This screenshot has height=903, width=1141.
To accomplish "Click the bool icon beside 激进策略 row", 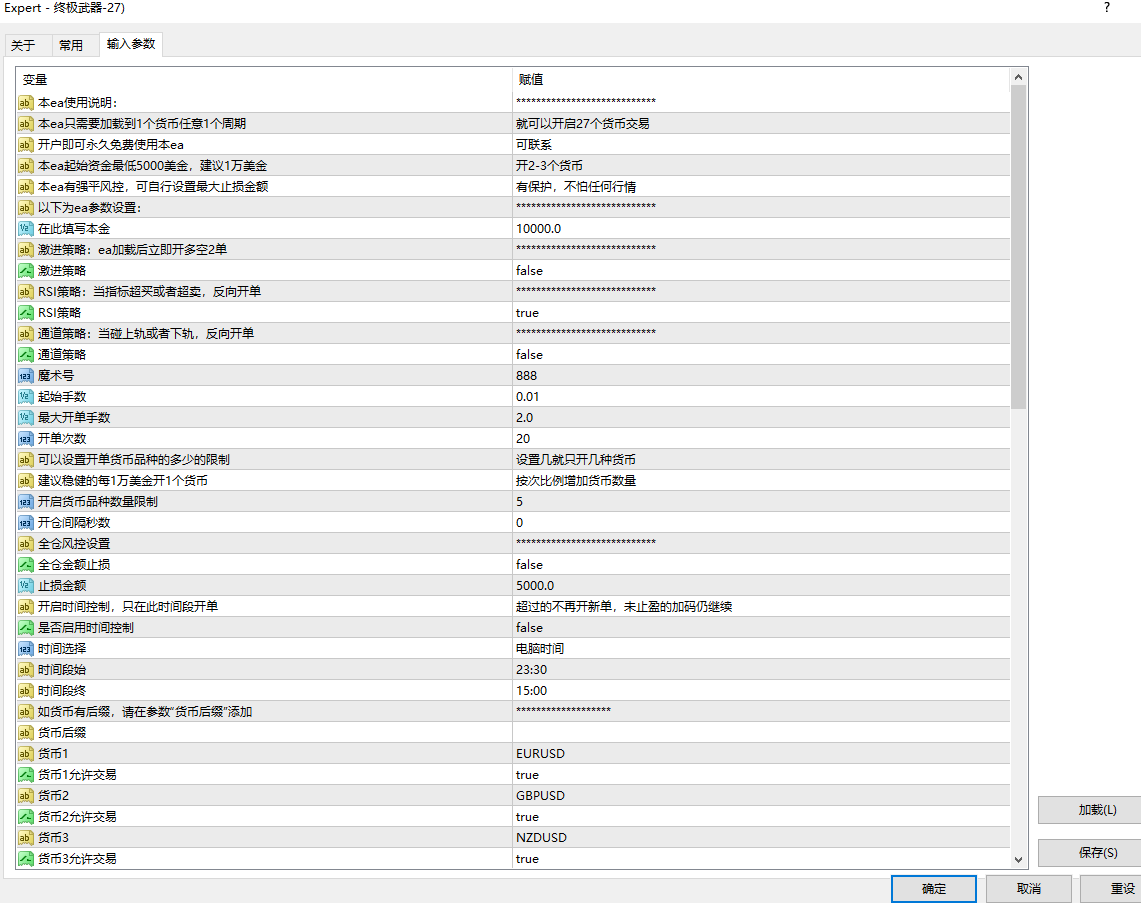I will click(25, 271).
